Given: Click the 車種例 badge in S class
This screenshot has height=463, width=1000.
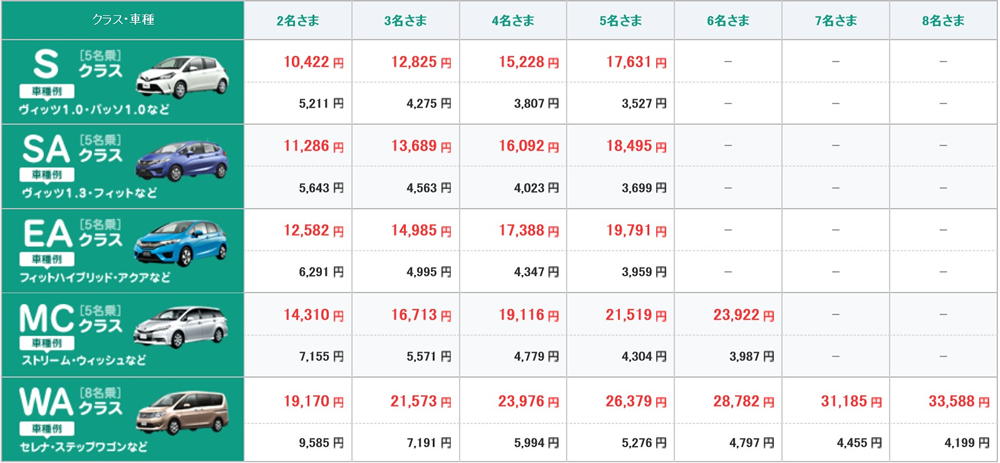Looking at the screenshot, I should 42,91.
